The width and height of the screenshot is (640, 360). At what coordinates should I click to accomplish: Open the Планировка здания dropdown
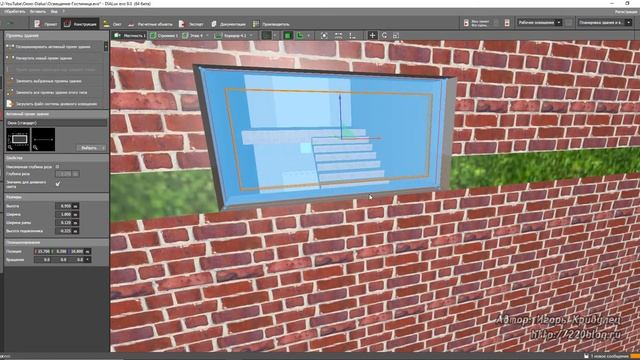605,22
